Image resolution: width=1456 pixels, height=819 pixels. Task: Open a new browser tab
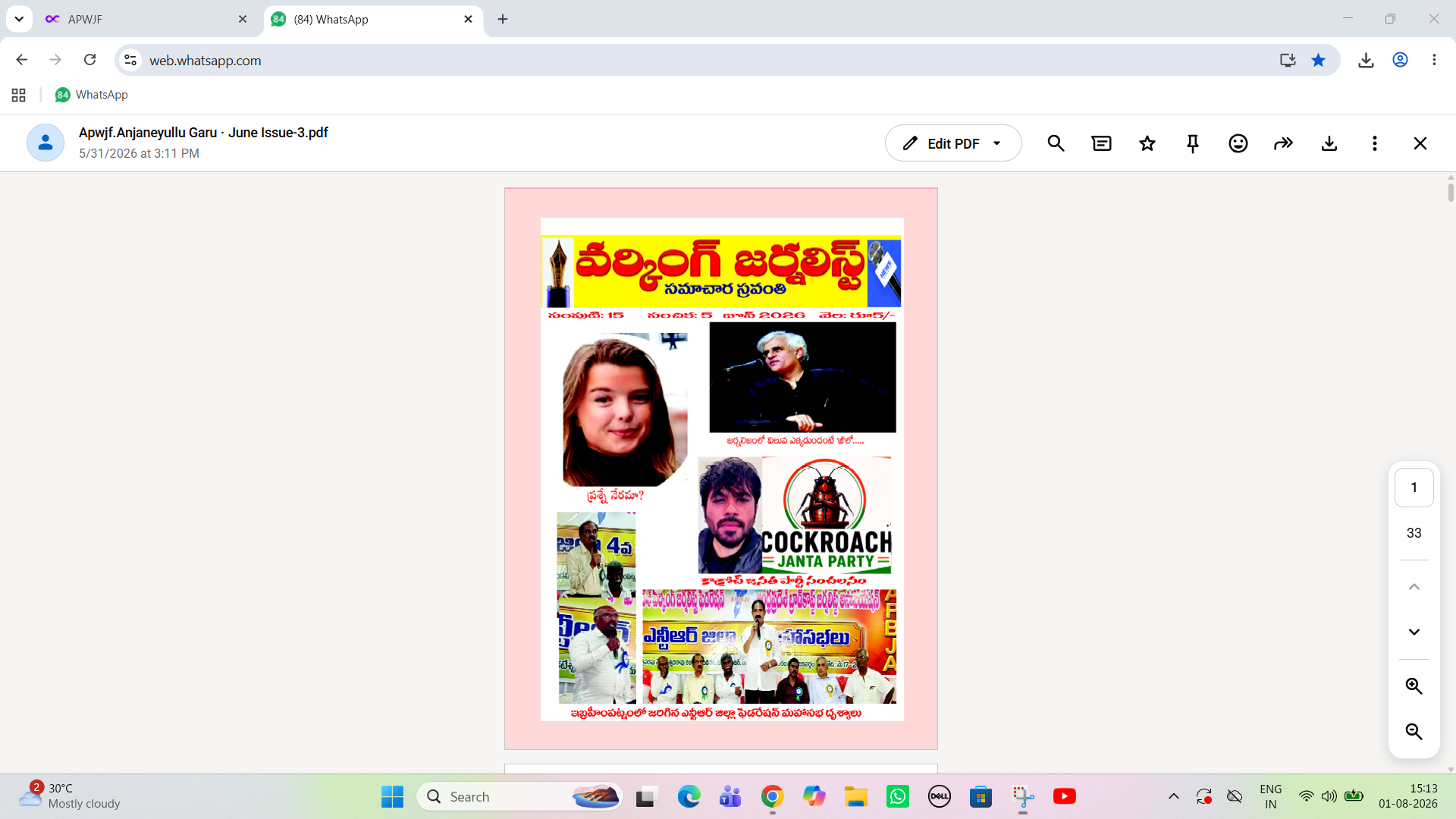tap(503, 19)
